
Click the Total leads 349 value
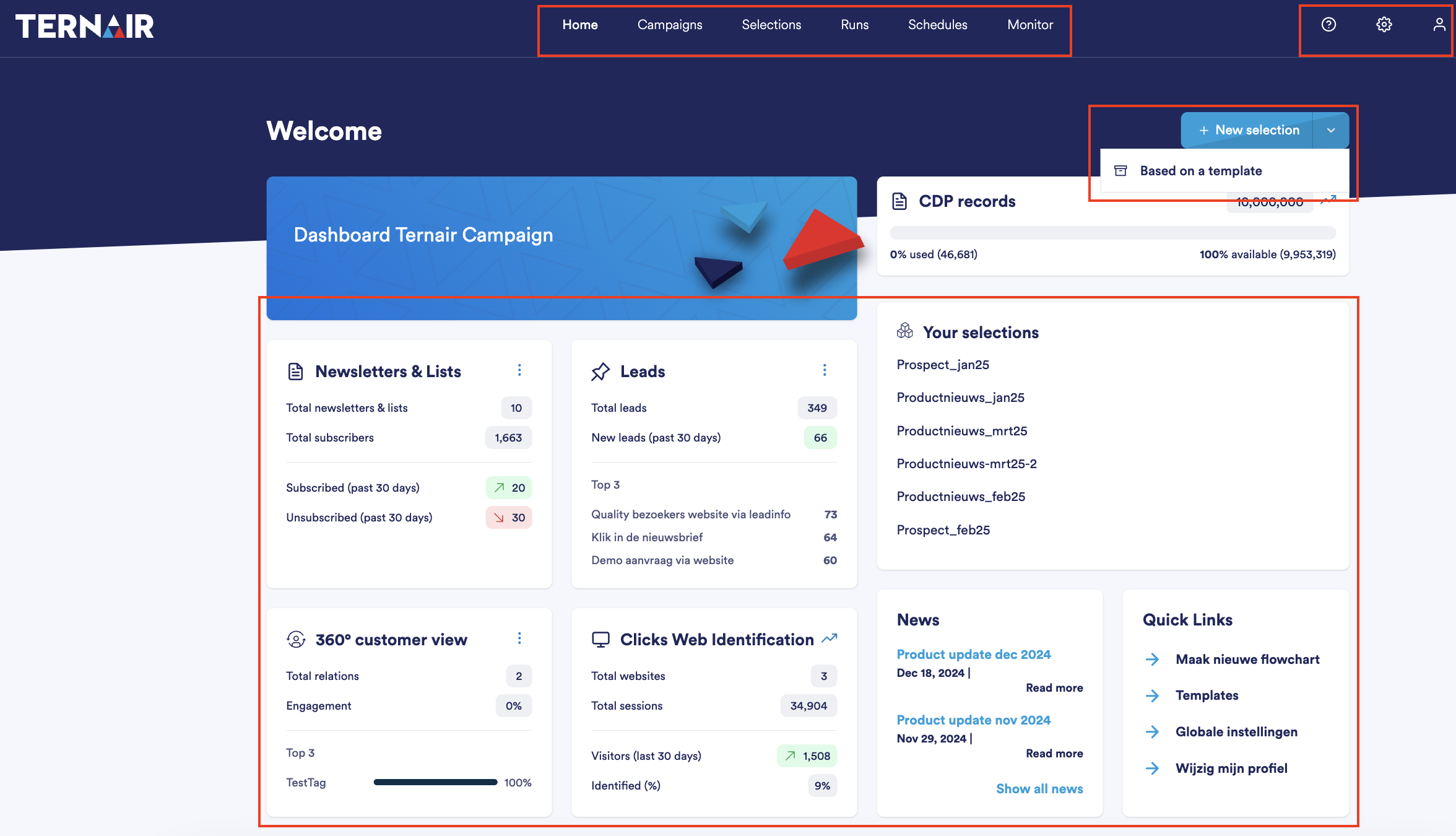[x=817, y=408]
